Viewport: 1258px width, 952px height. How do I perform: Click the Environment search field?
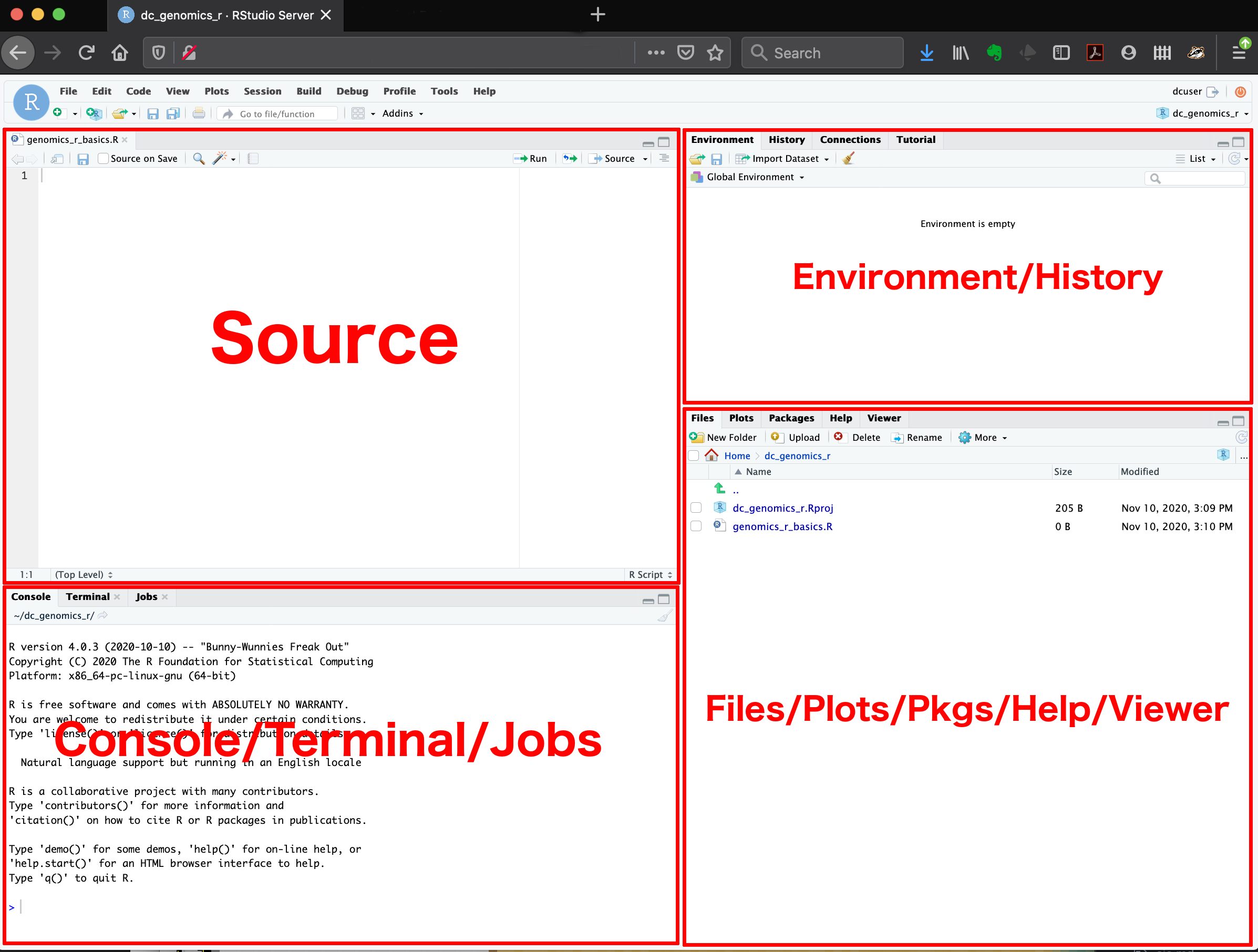[x=1194, y=178]
